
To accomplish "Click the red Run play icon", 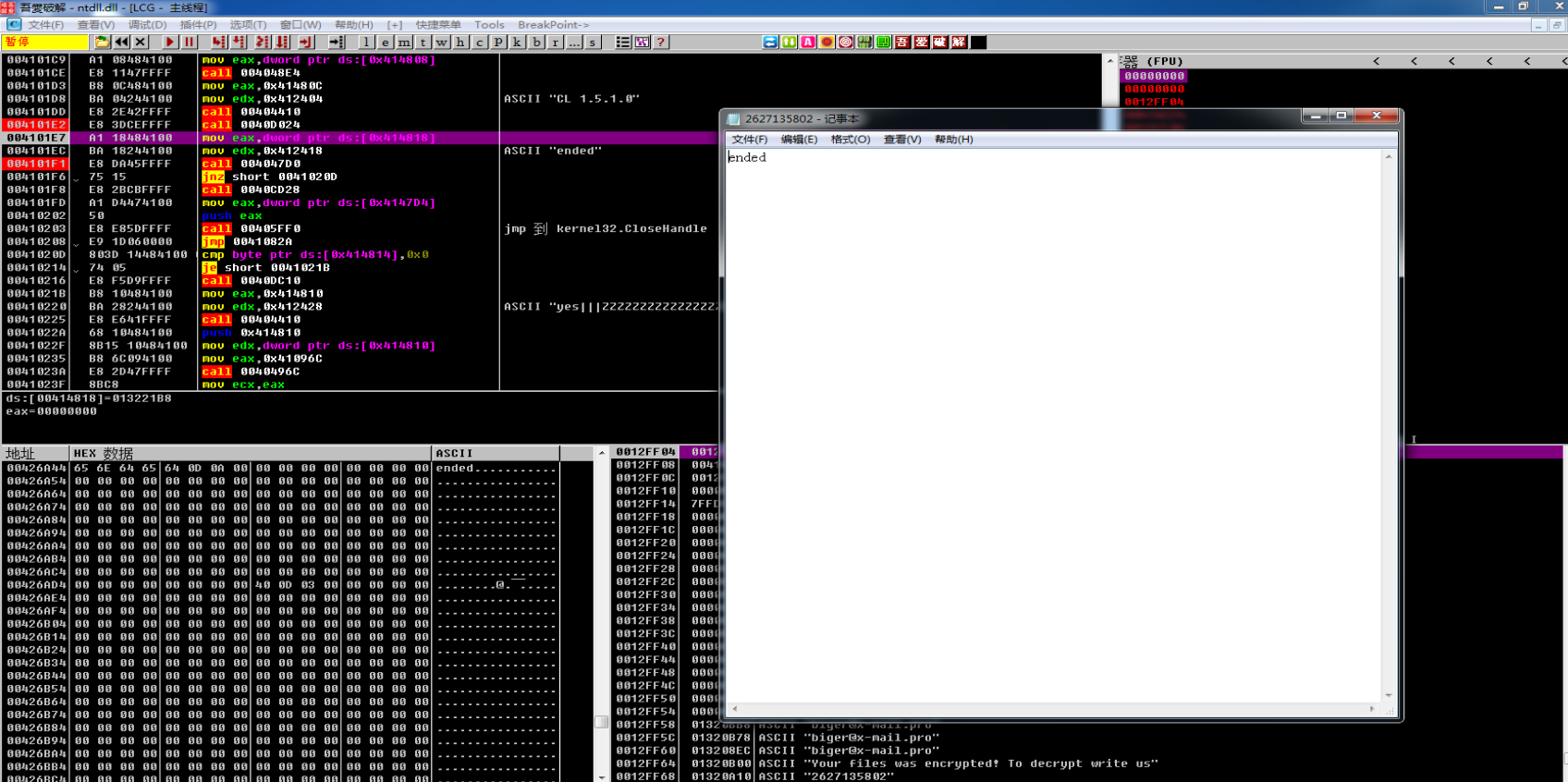I will [x=170, y=42].
